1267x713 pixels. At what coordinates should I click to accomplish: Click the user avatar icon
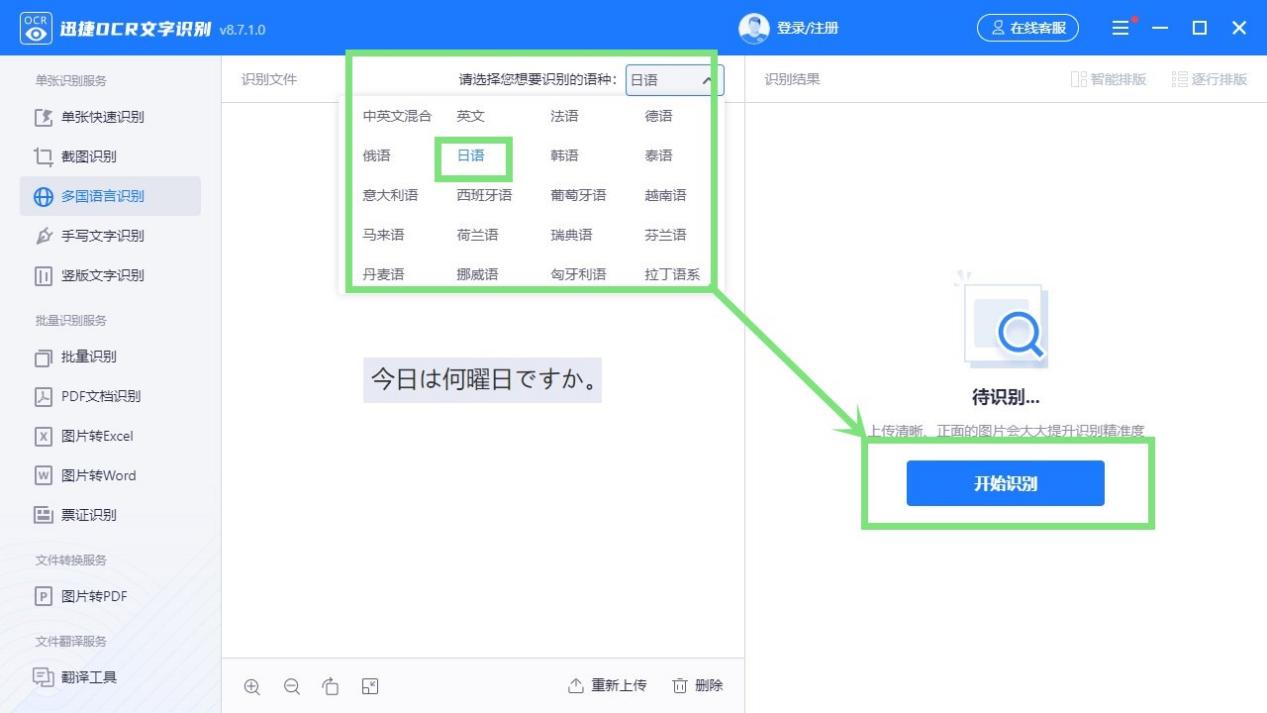click(754, 29)
